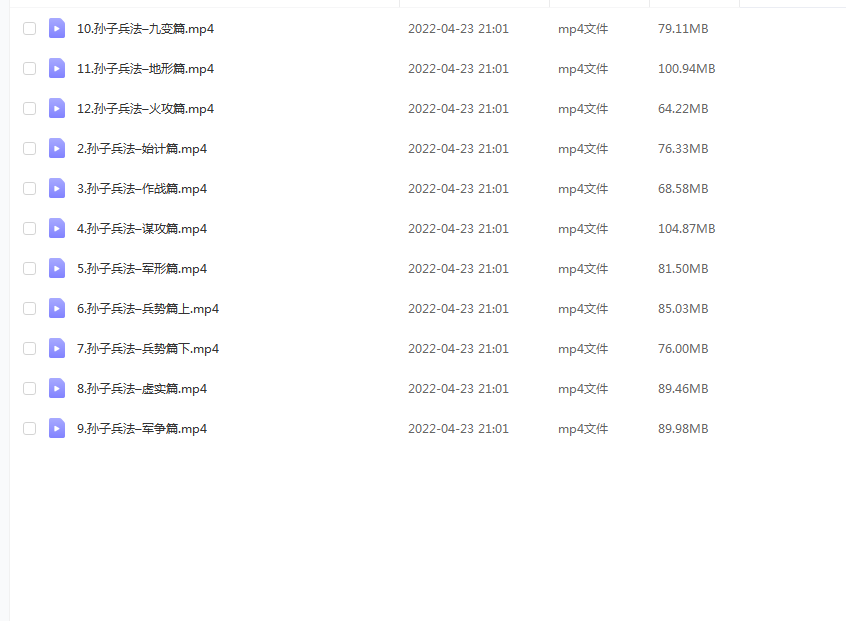Viewport: 846px width, 621px height.
Task: Click the 104.87MB size cell
Action: tap(686, 229)
